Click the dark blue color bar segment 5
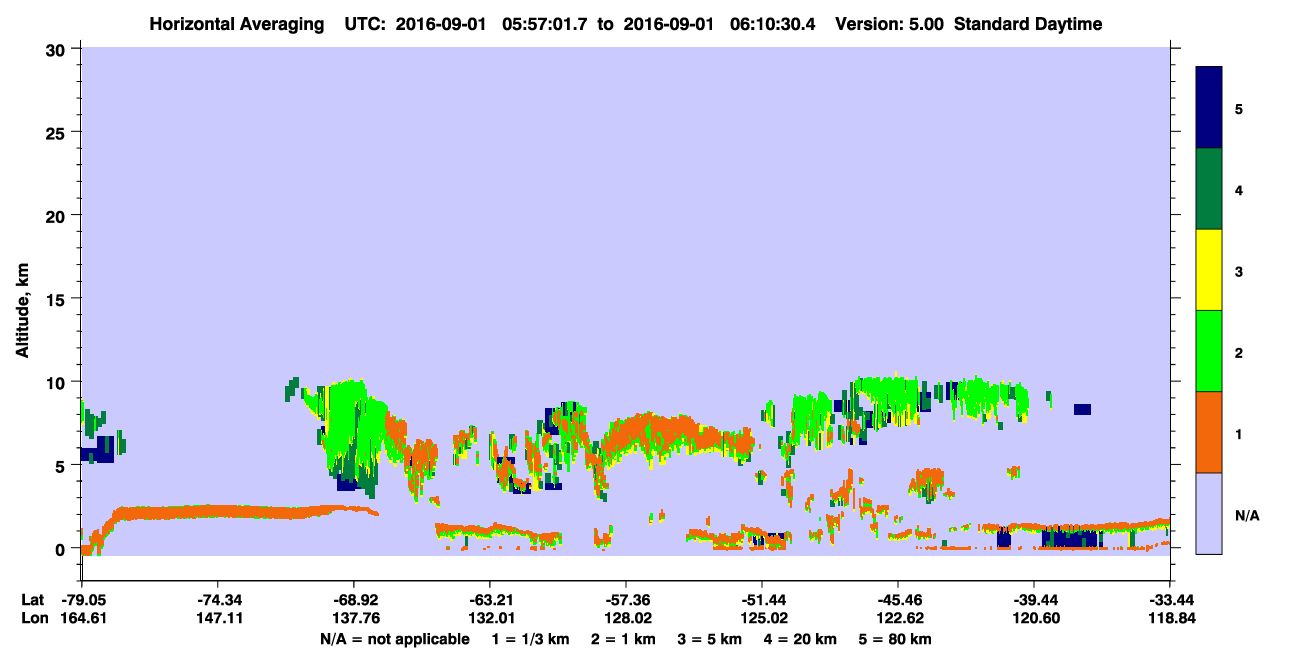 tap(1209, 107)
